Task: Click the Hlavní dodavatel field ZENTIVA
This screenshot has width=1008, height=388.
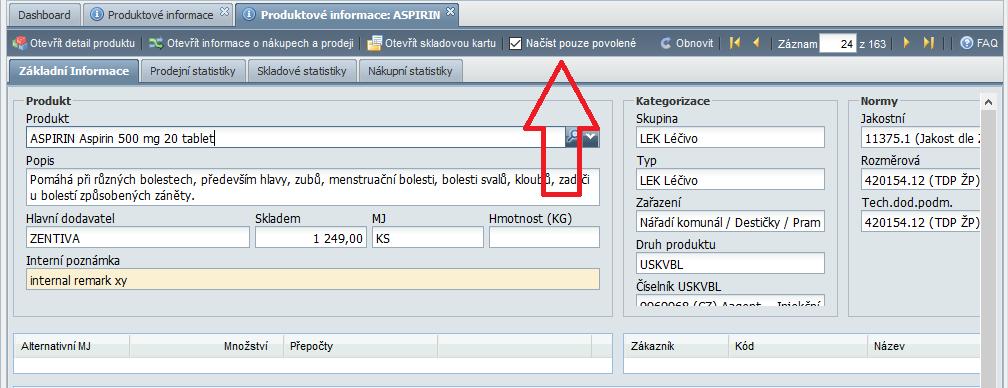Action: [138, 238]
